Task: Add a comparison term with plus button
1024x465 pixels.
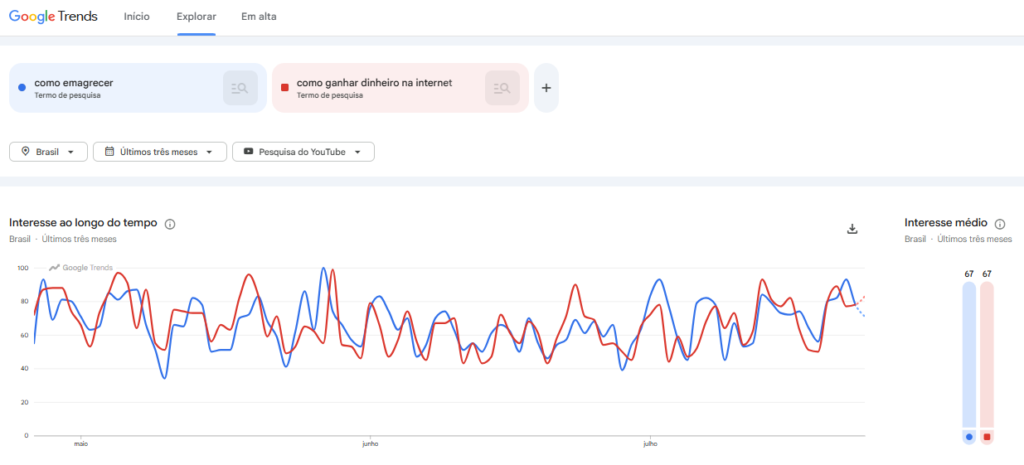Action: click(x=547, y=88)
